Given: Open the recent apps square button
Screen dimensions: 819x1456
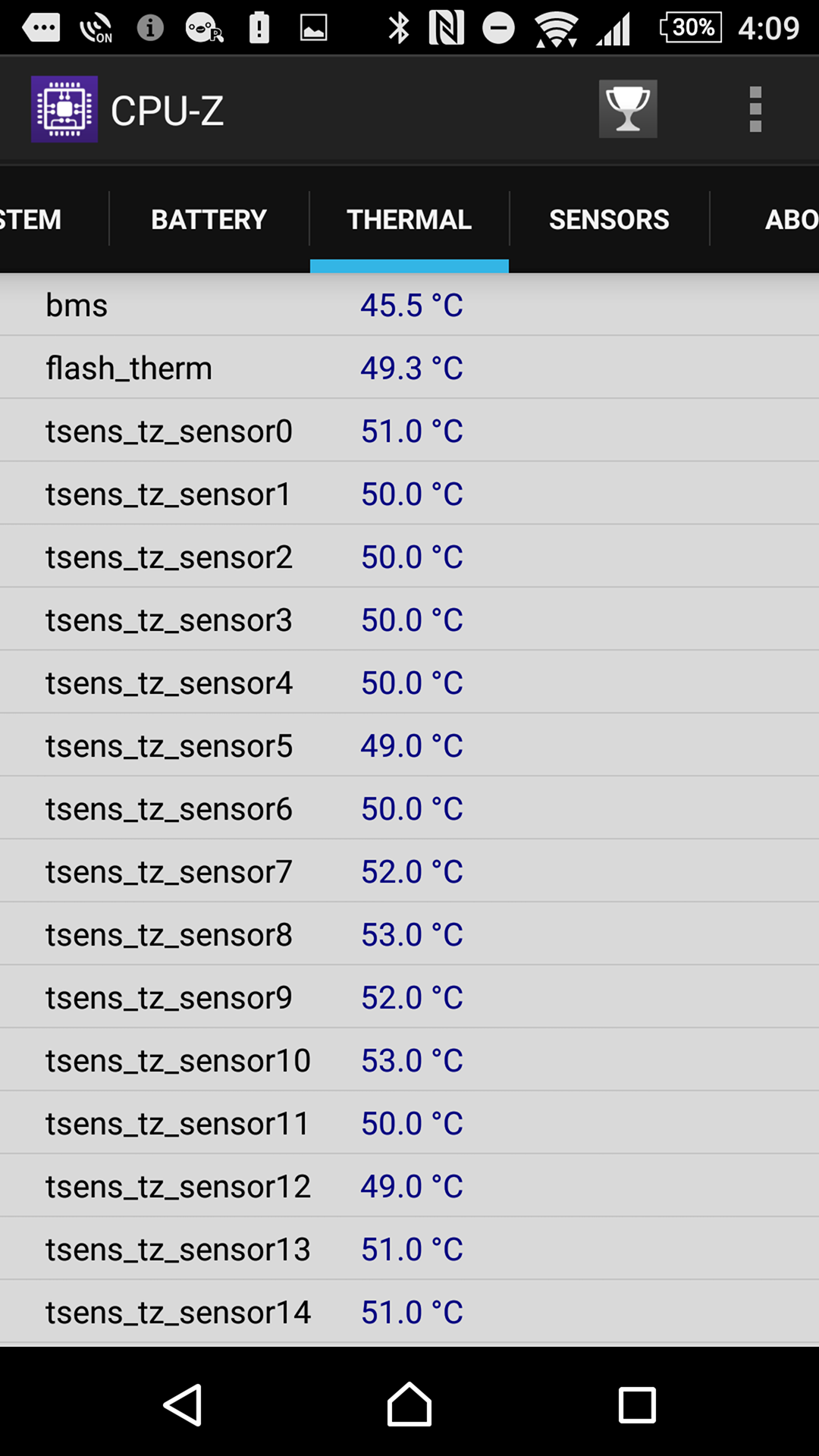Looking at the screenshot, I should tap(637, 1404).
